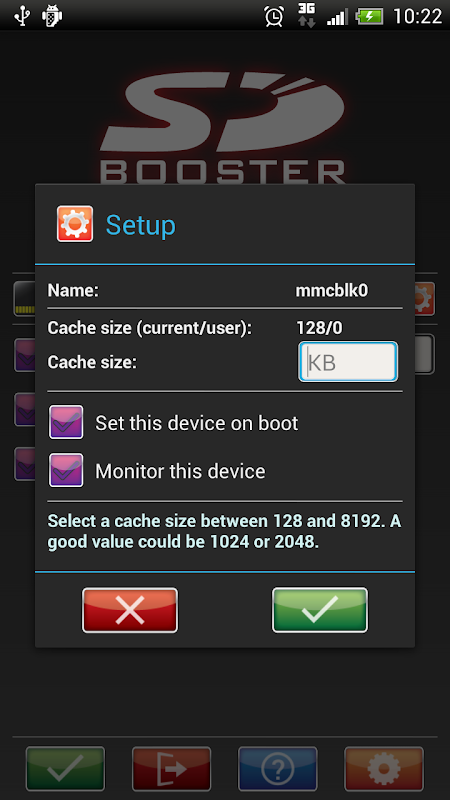Confirm setup with the green checkmark button
Screen dimensions: 450x800
coord(320,610)
